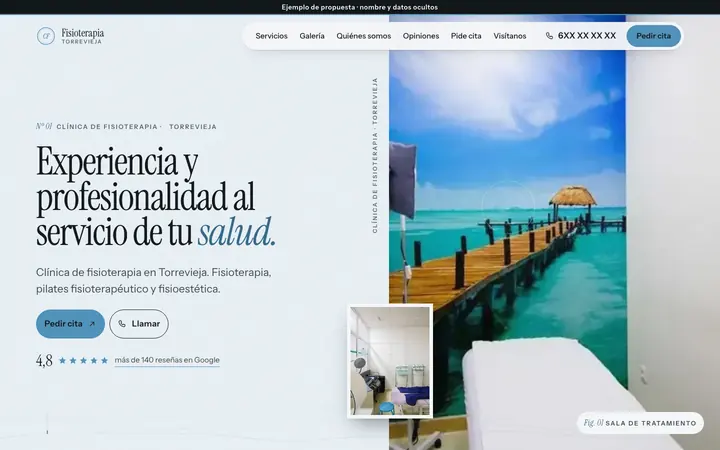Image resolution: width=720 pixels, height=450 pixels.
Task: Click the vertical Clínica de Fisioterapia · Torrevieja text
Action: point(375,155)
